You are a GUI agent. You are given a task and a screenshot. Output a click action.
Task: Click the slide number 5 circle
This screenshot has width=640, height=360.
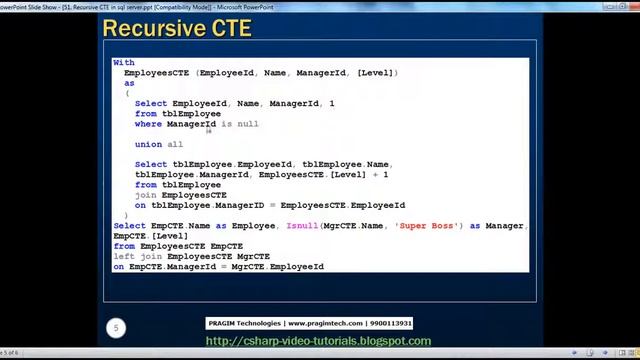pyautogui.click(x=116, y=328)
